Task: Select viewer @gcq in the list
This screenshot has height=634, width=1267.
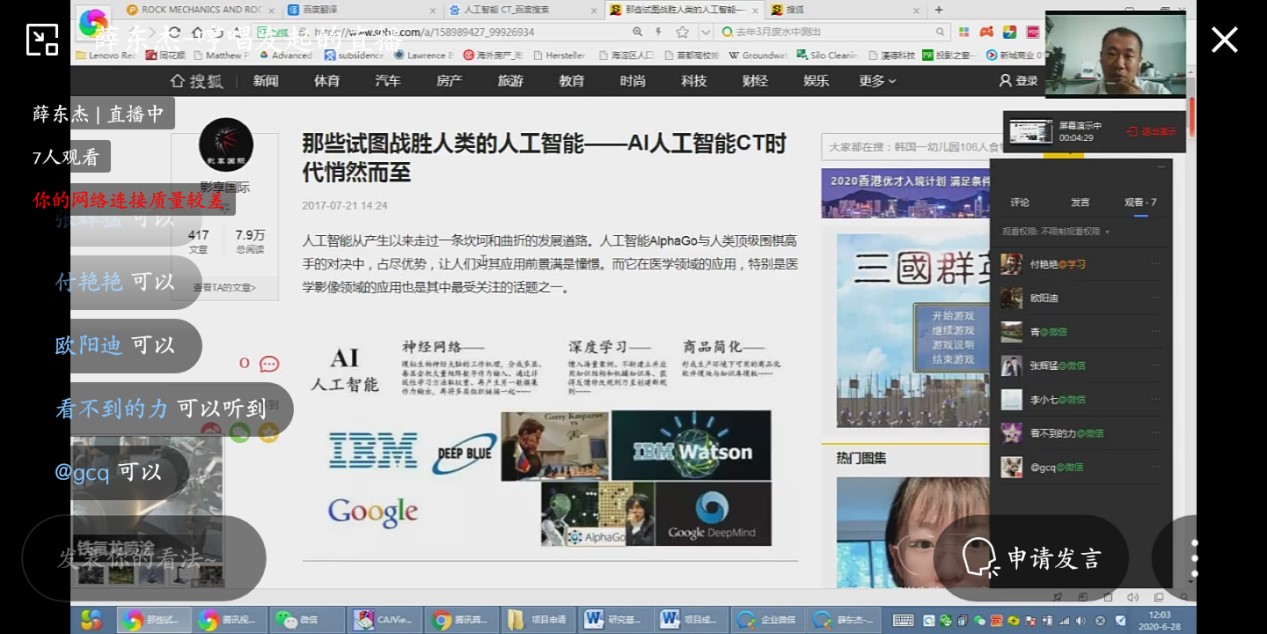Action: point(1082,467)
